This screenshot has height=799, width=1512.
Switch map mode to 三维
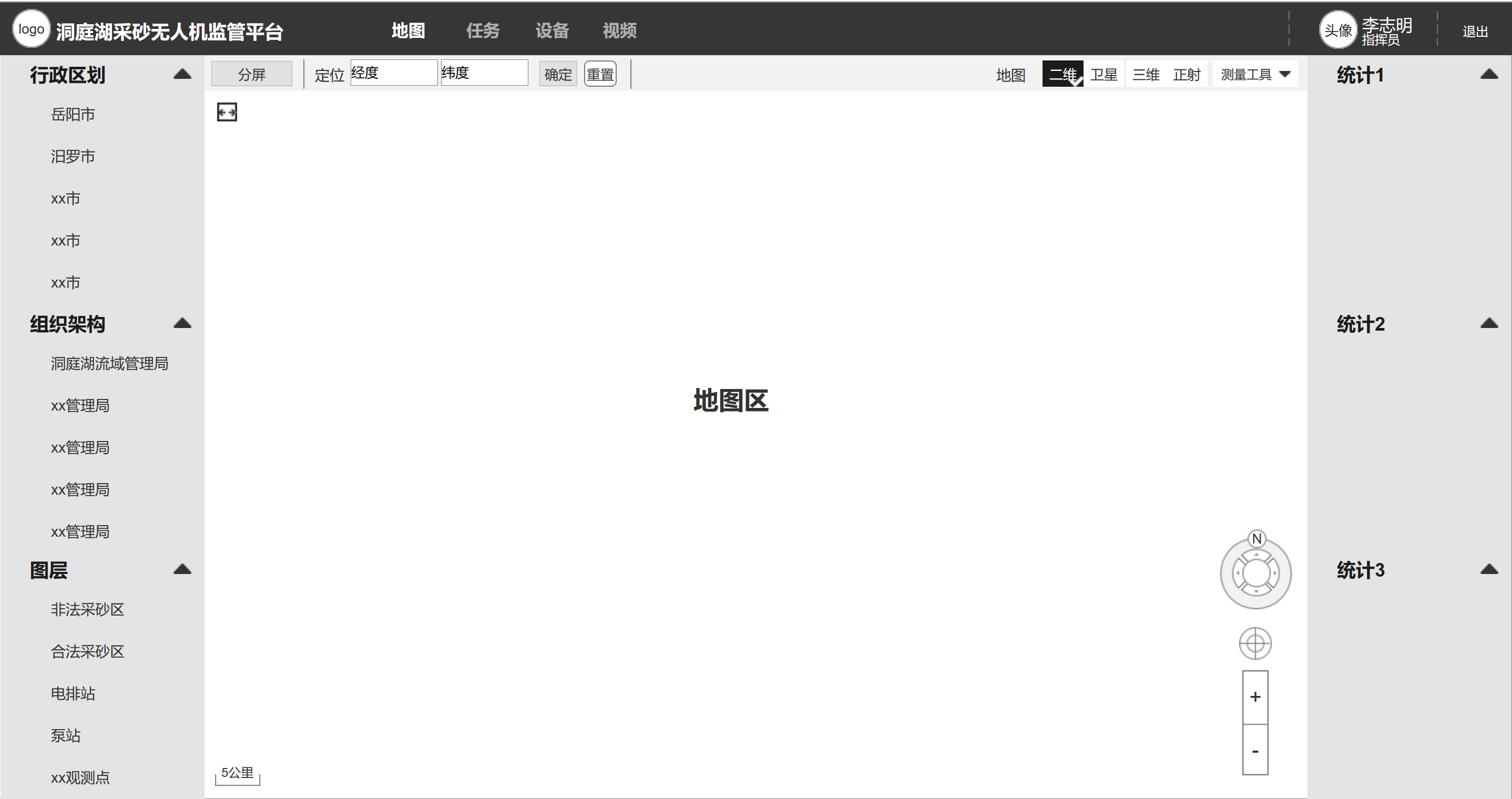[1146, 75]
